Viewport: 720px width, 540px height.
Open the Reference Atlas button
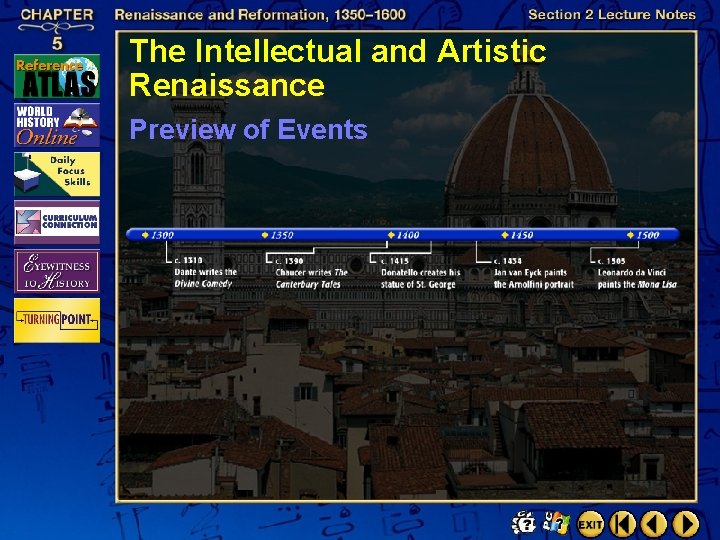tap(57, 76)
